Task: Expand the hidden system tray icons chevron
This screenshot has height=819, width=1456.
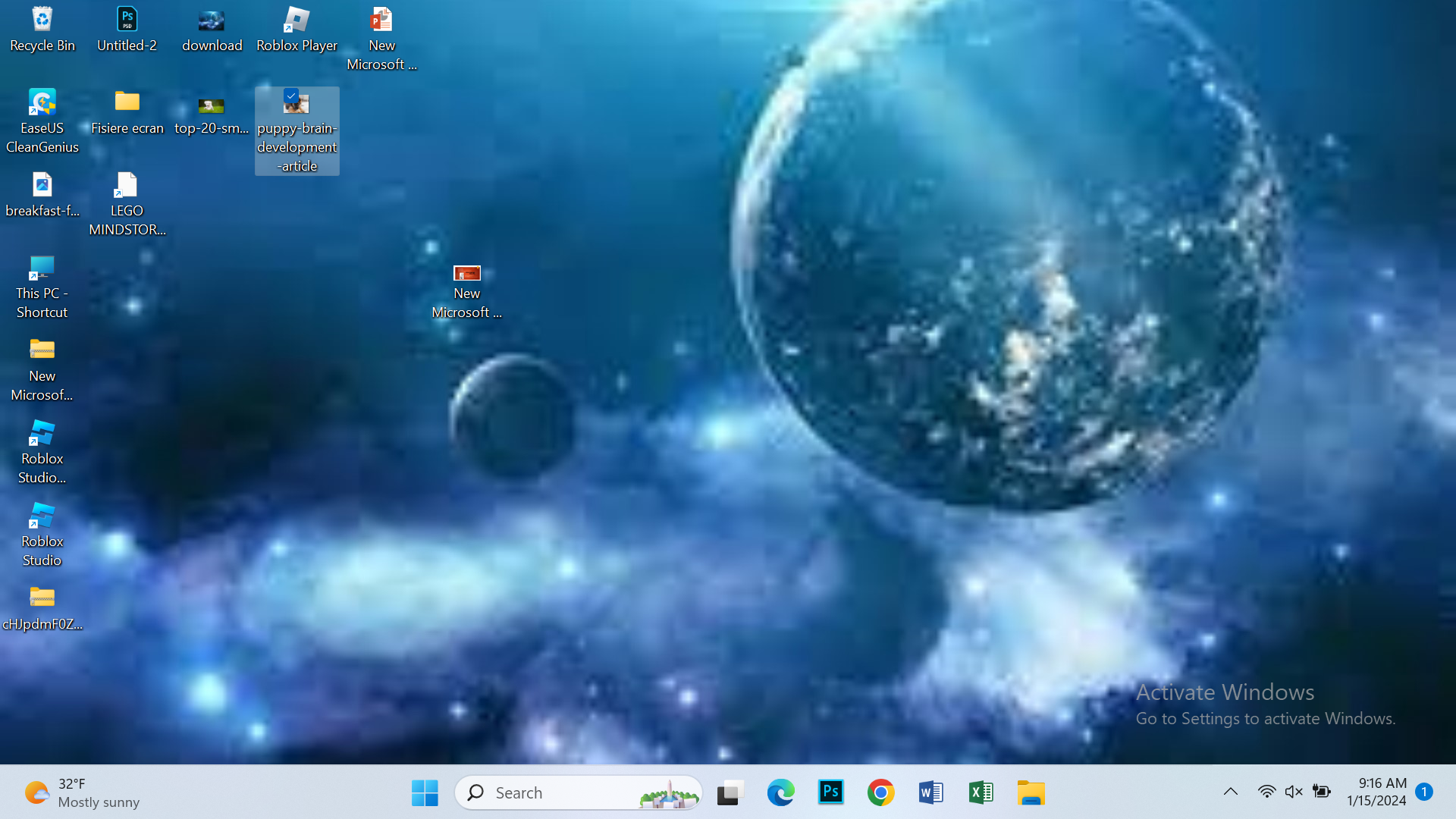Action: pos(1231,792)
